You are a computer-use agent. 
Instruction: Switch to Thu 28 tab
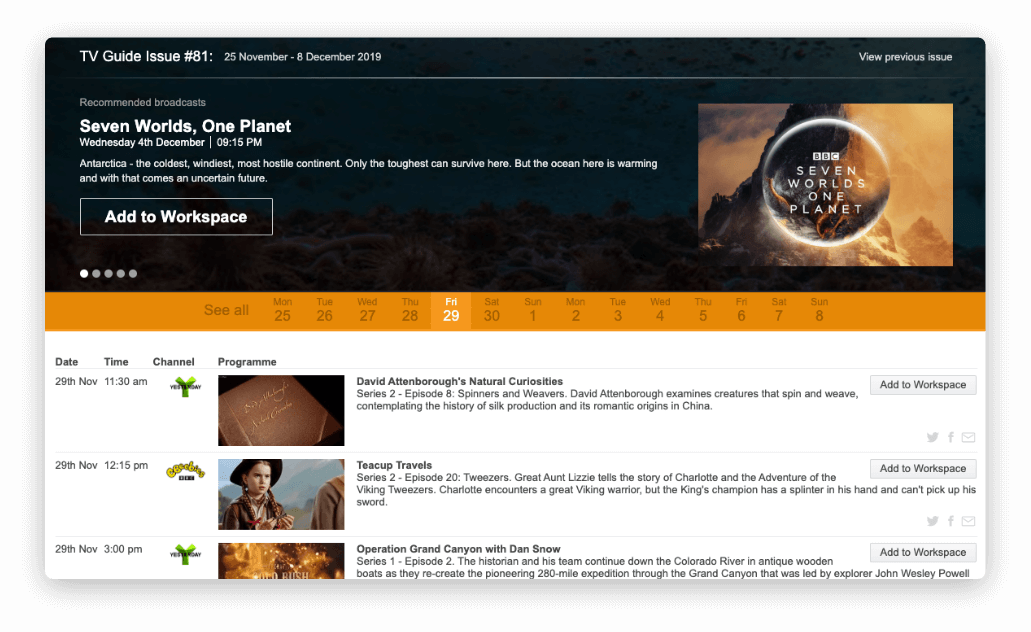click(x=410, y=310)
